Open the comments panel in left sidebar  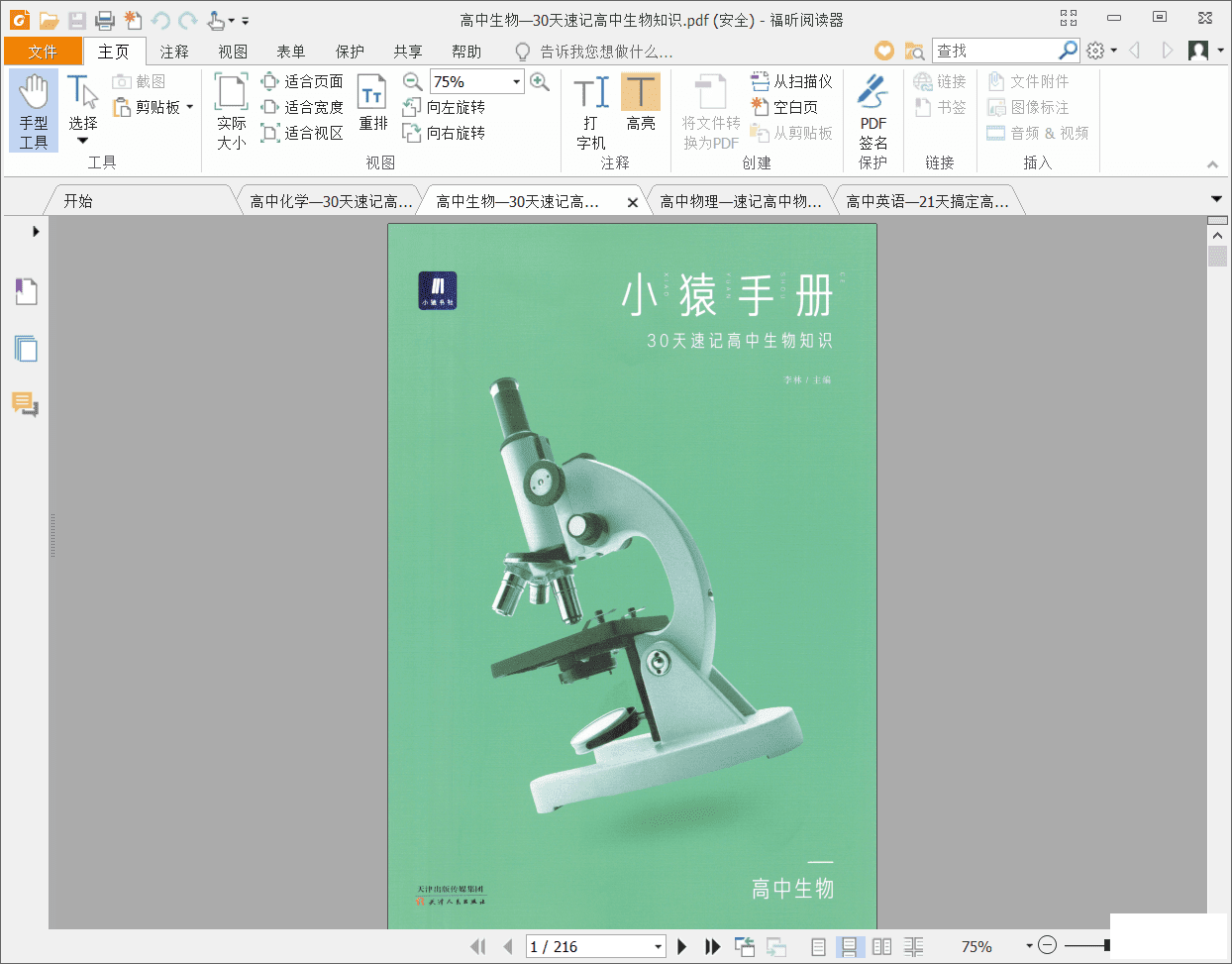[26, 404]
